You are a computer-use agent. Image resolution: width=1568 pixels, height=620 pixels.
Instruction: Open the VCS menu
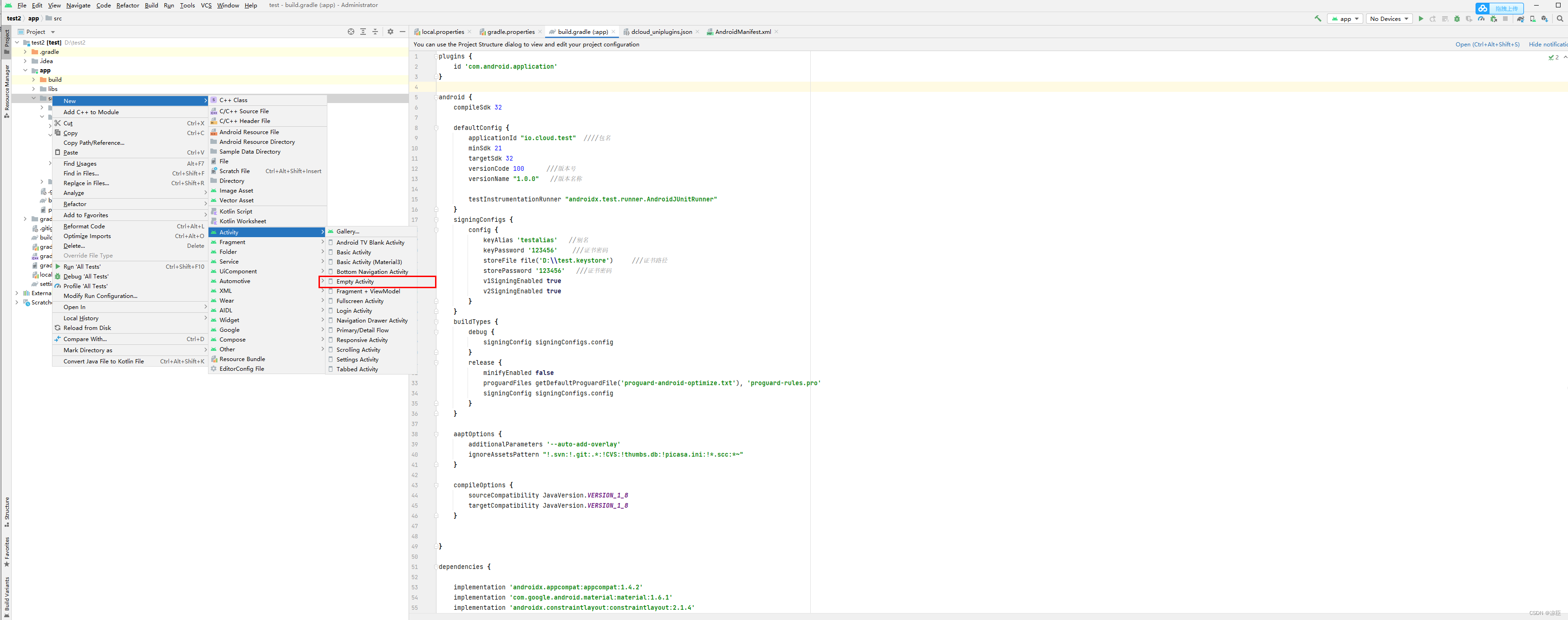(x=206, y=6)
